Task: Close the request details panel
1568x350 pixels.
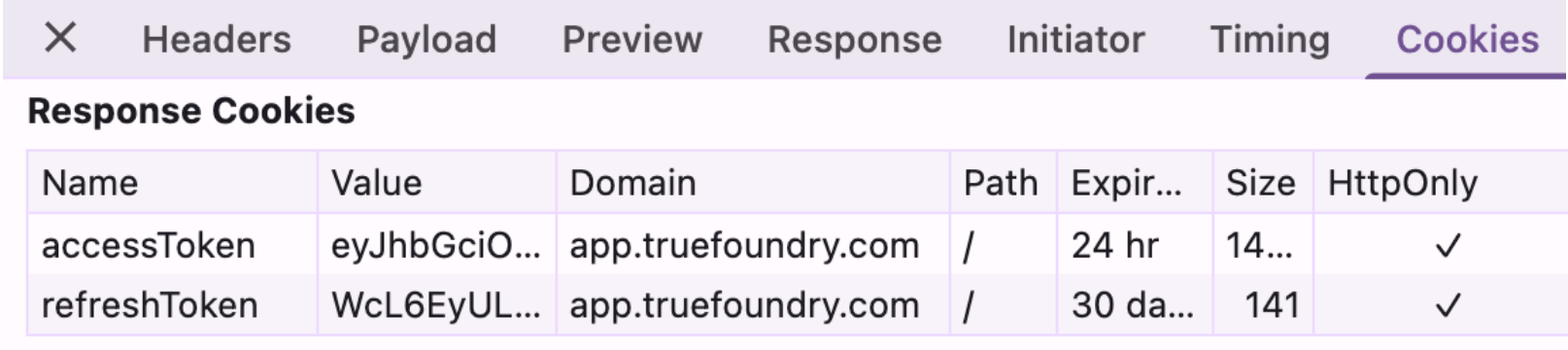Action: click(x=60, y=39)
